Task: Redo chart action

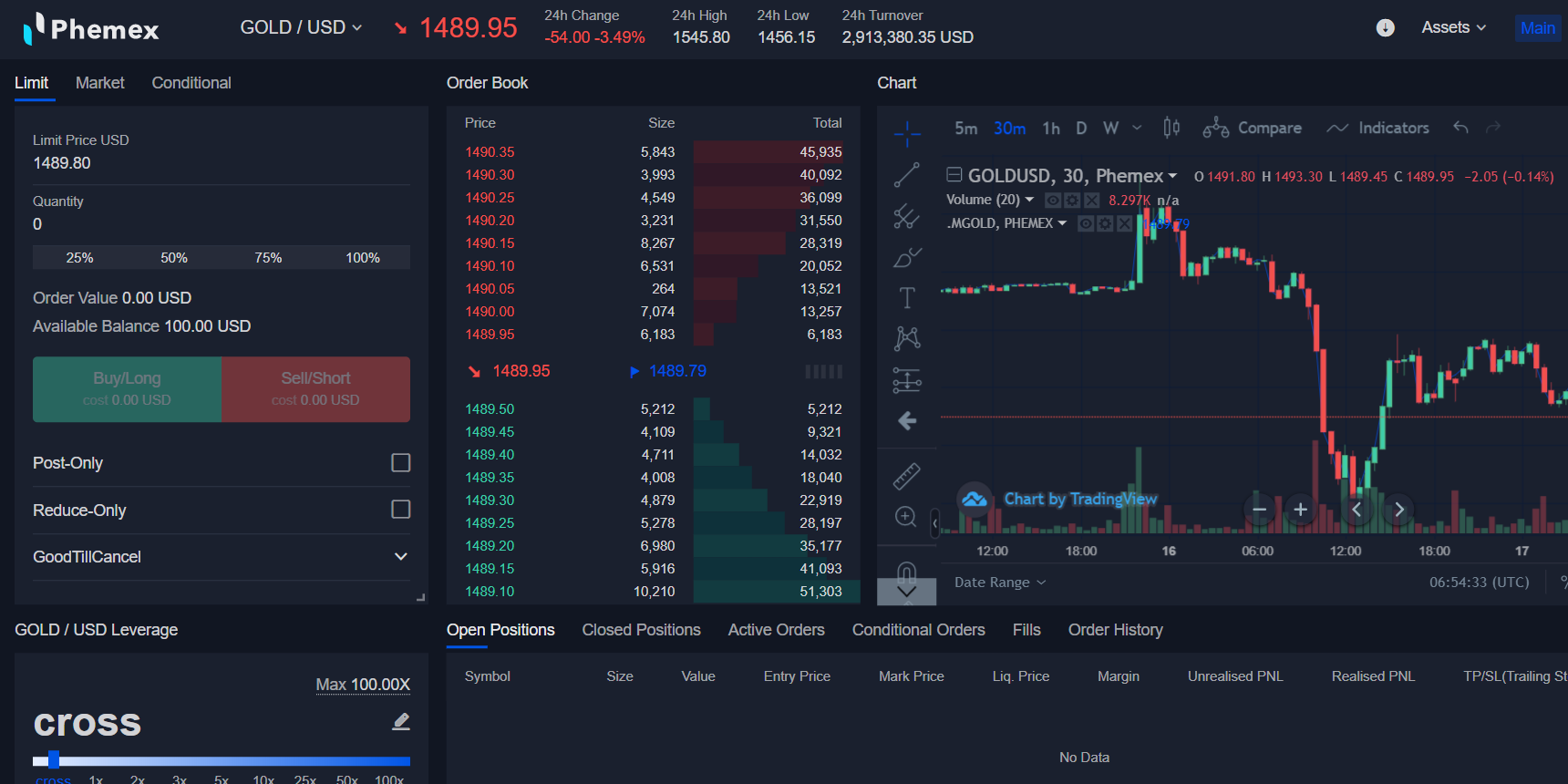Action: [1493, 128]
